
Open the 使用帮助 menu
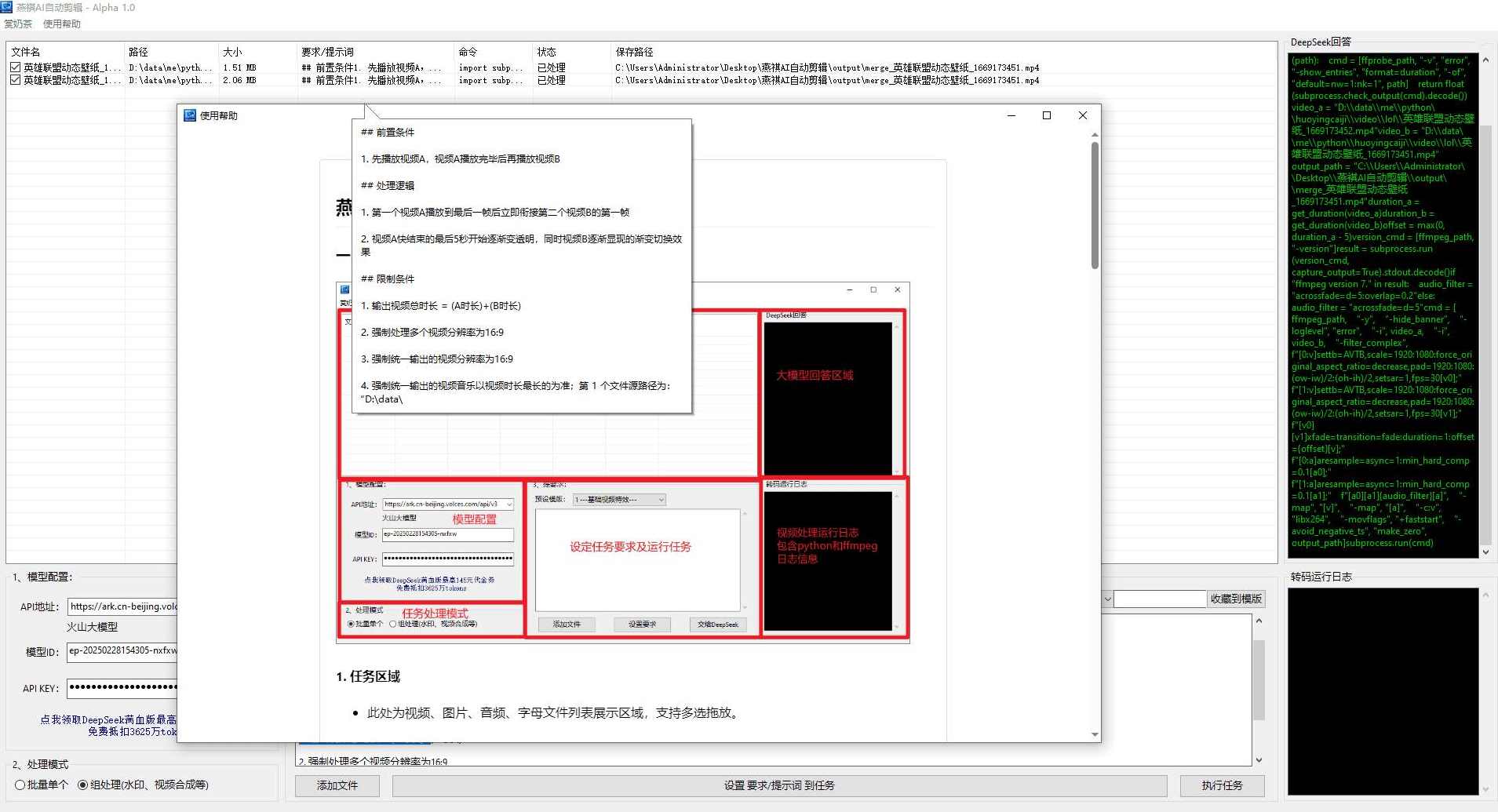tap(61, 23)
